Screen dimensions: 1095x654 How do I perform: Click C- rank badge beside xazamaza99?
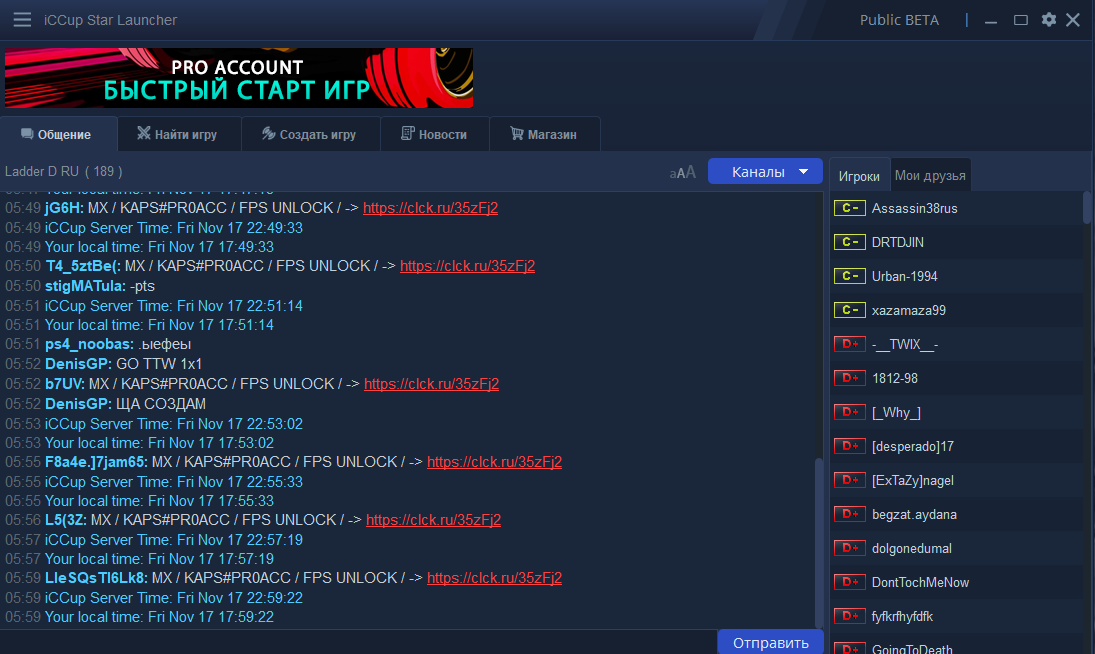tap(849, 310)
